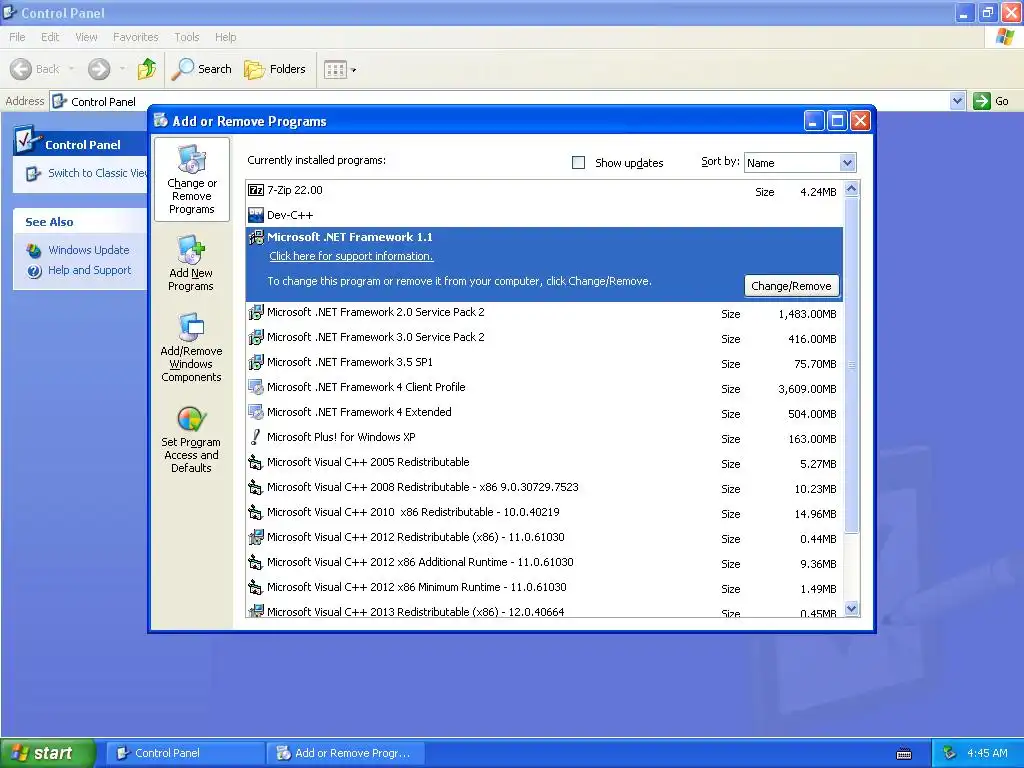Click .NET Framework 4 Extended icon

coord(256,412)
